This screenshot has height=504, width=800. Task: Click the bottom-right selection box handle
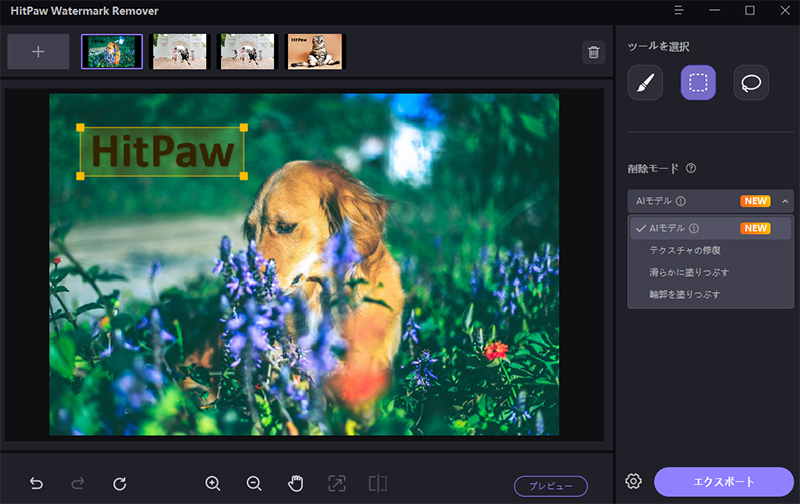pos(244,176)
